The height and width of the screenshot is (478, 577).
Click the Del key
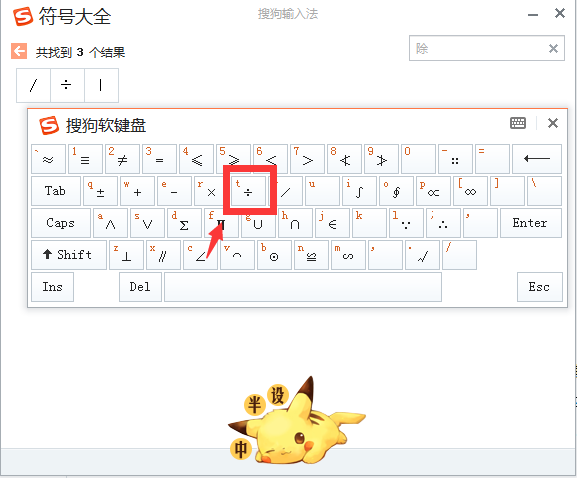140,287
